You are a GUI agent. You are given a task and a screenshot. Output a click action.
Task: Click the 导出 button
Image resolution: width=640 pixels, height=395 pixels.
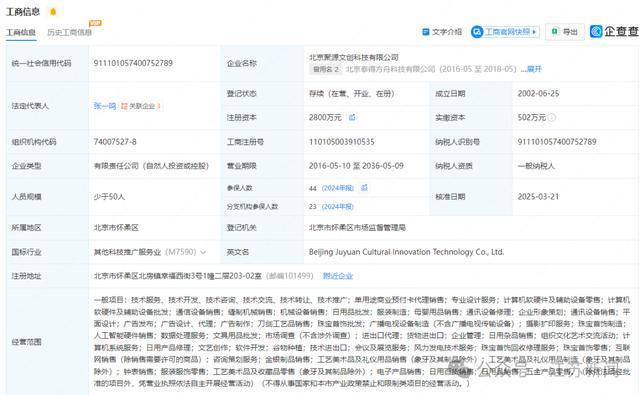(565, 32)
